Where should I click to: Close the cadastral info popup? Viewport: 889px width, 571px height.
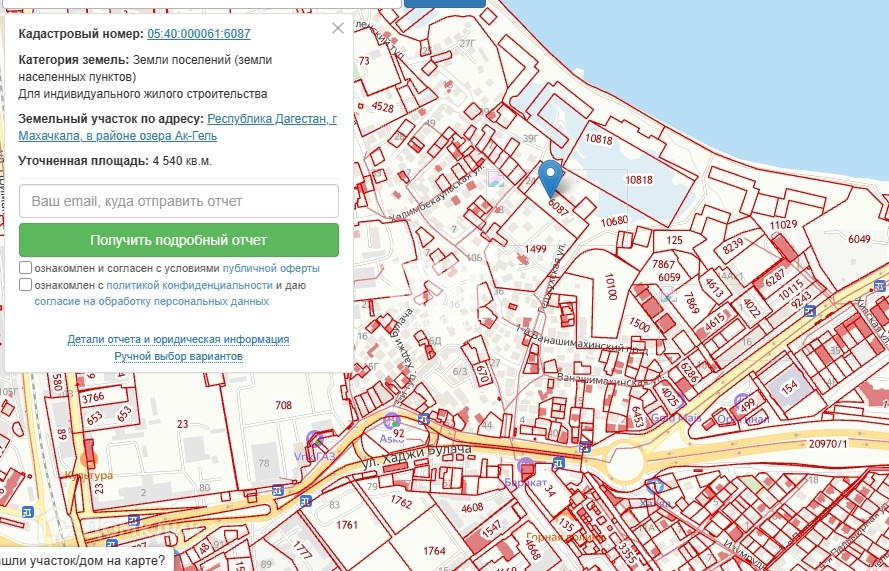click(338, 28)
